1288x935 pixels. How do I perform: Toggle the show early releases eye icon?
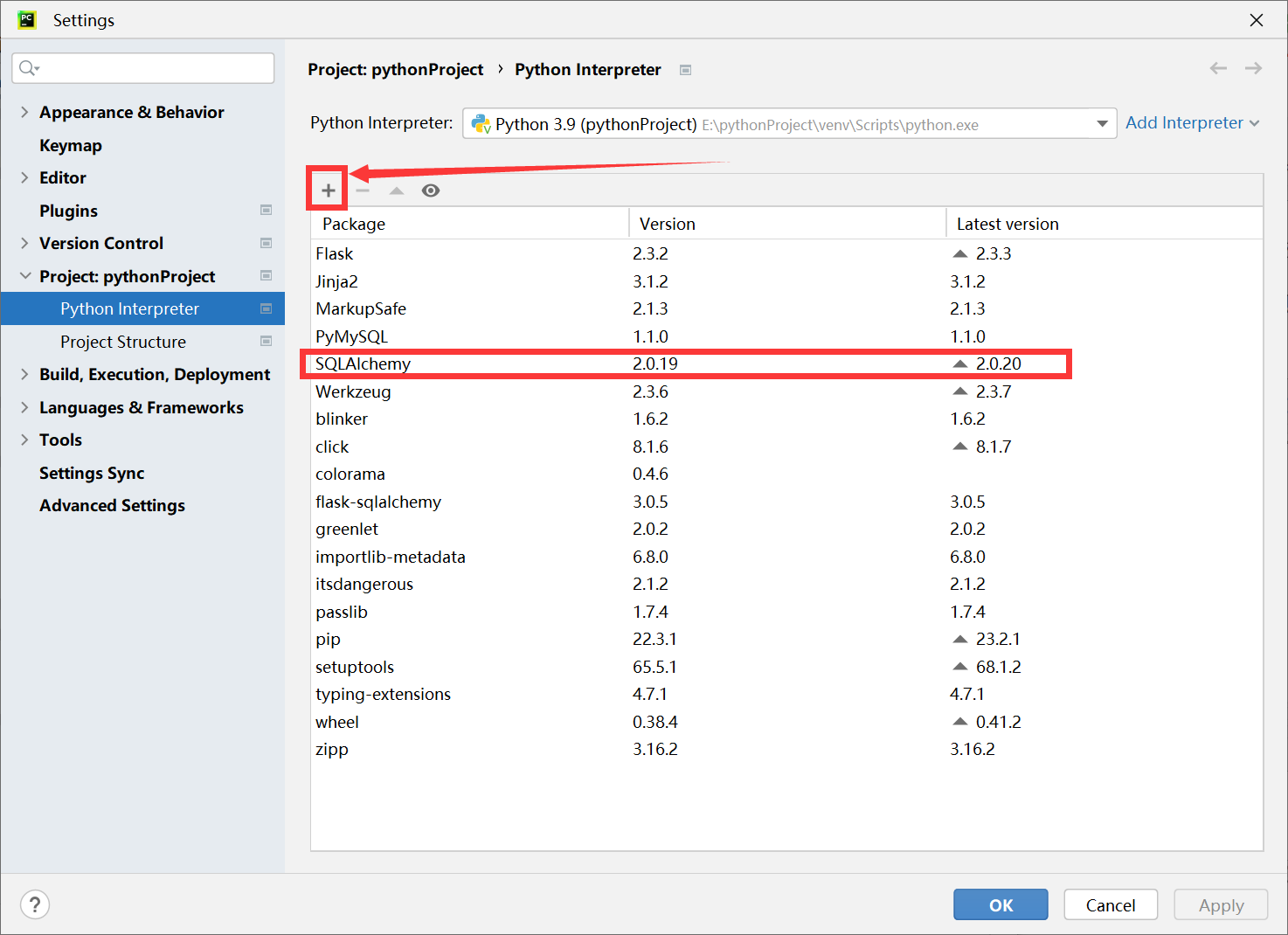[x=431, y=190]
